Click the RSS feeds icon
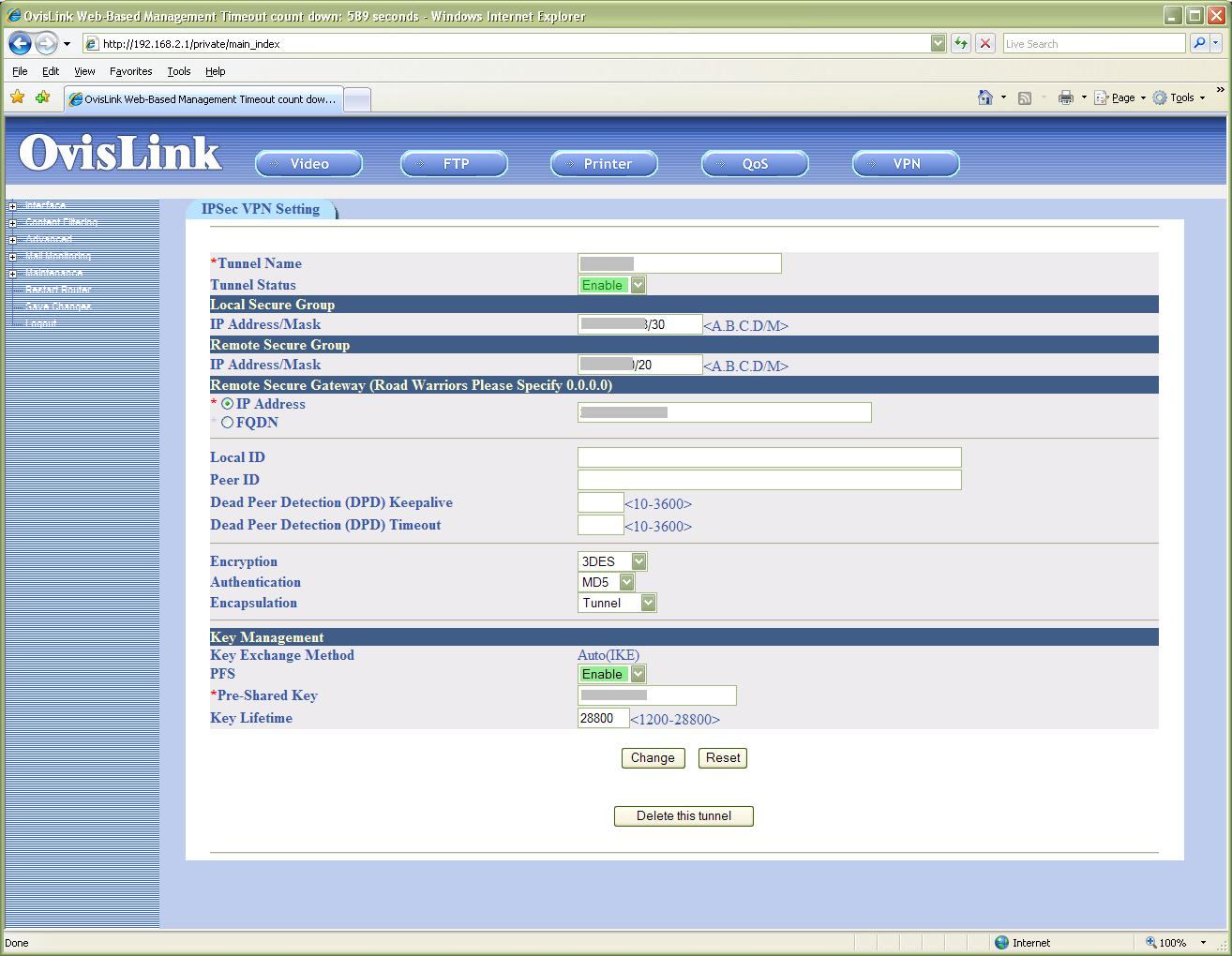The height and width of the screenshot is (956, 1232). tap(1025, 97)
